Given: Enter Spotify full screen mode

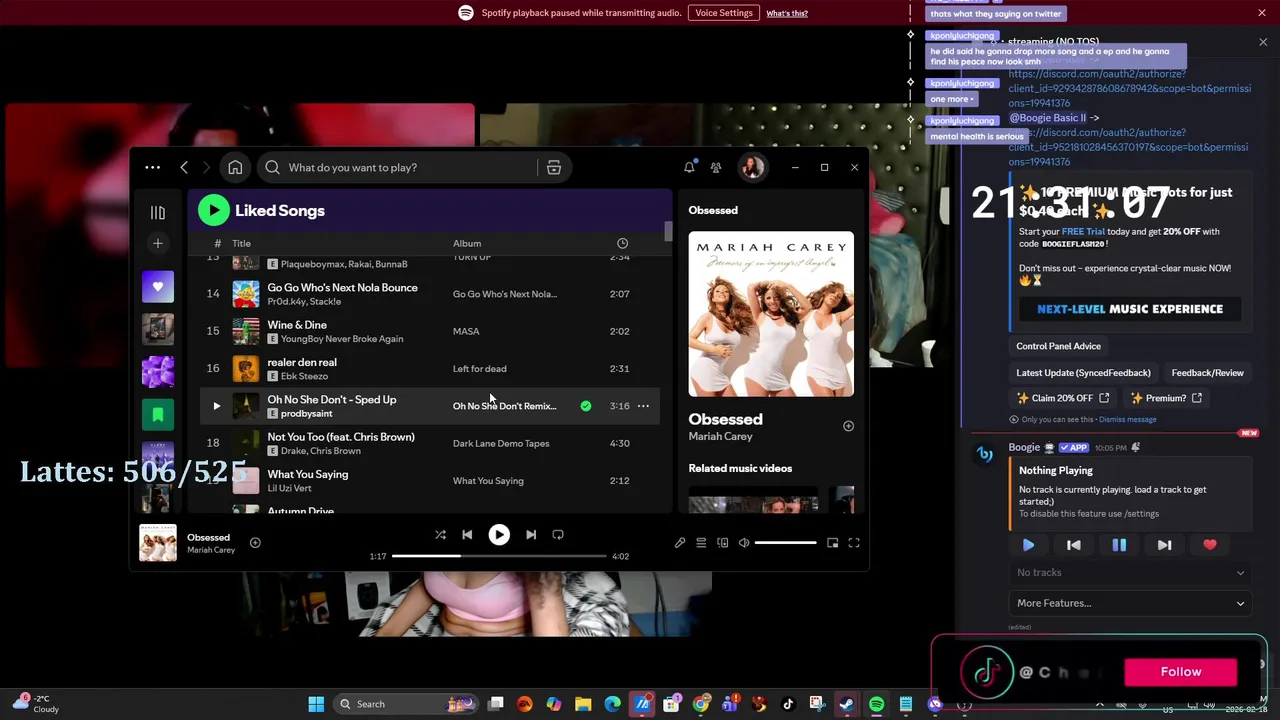Looking at the screenshot, I should [x=854, y=543].
